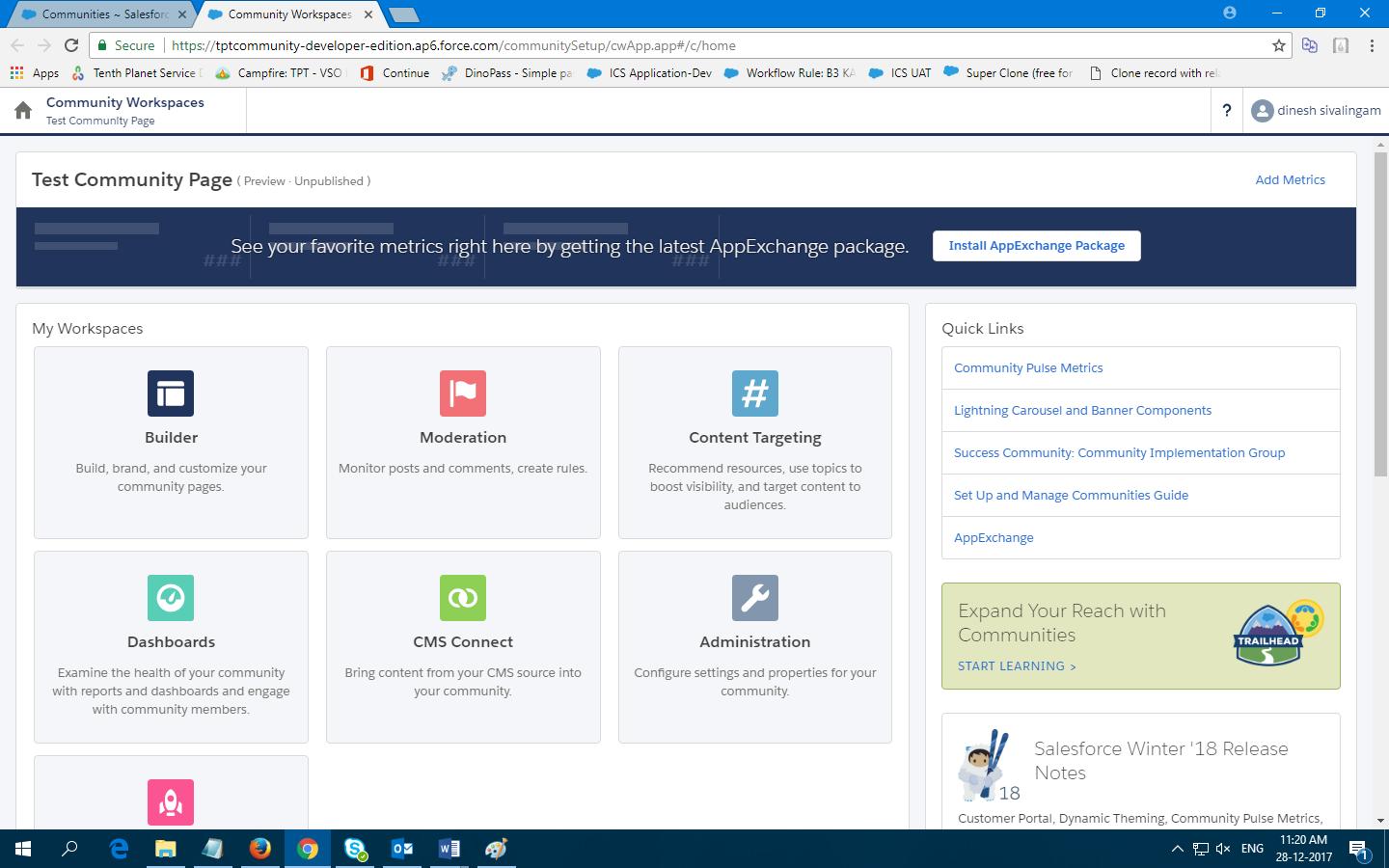Open the Apps shortcut in bookmarks bar
The image size is (1389, 868).
tap(35, 72)
